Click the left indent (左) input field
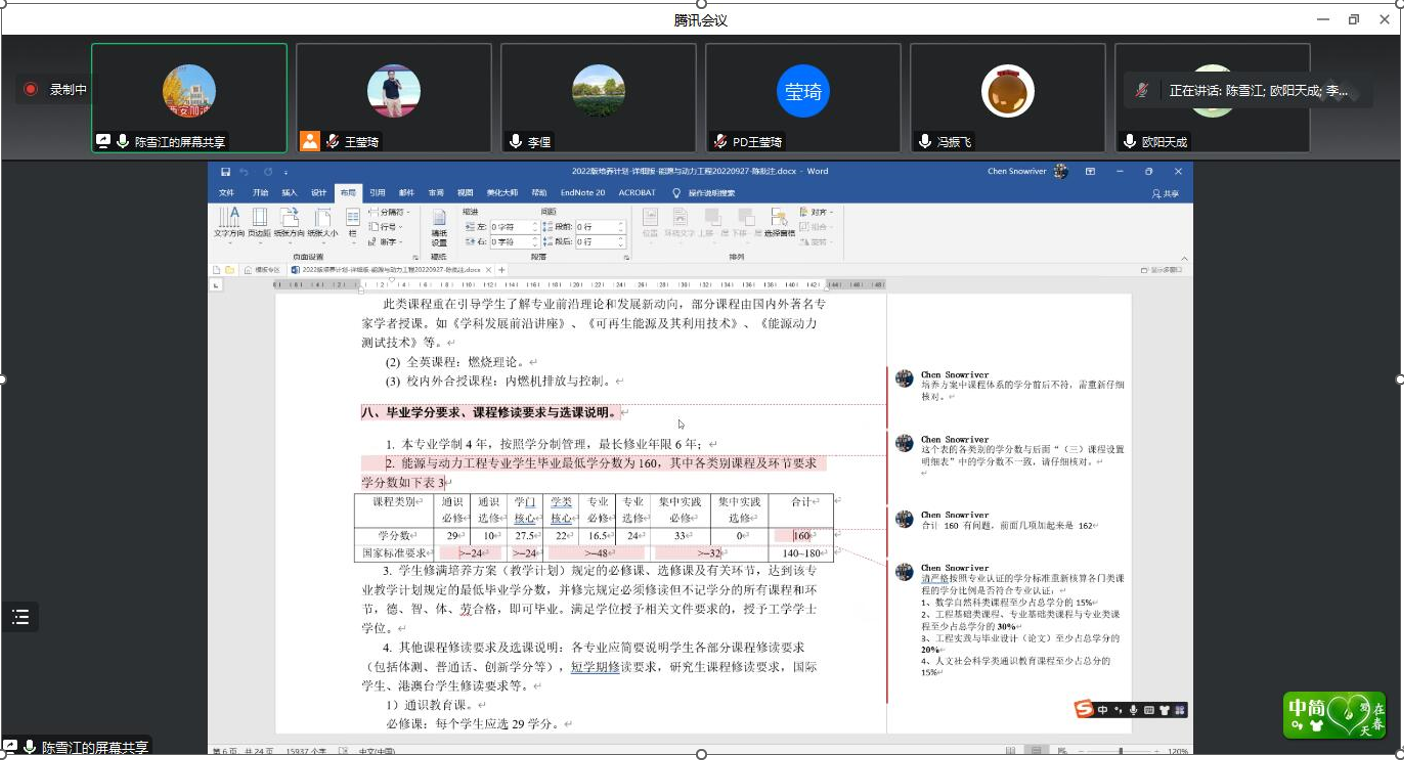 coord(509,227)
